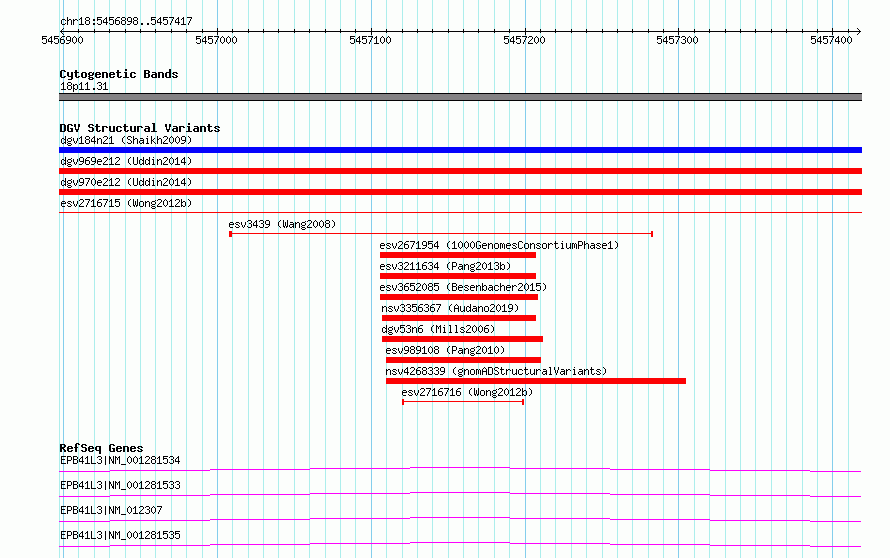This screenshot has height=558, width=890.
Task: Click ruler position 5456900
Action: 62,40
